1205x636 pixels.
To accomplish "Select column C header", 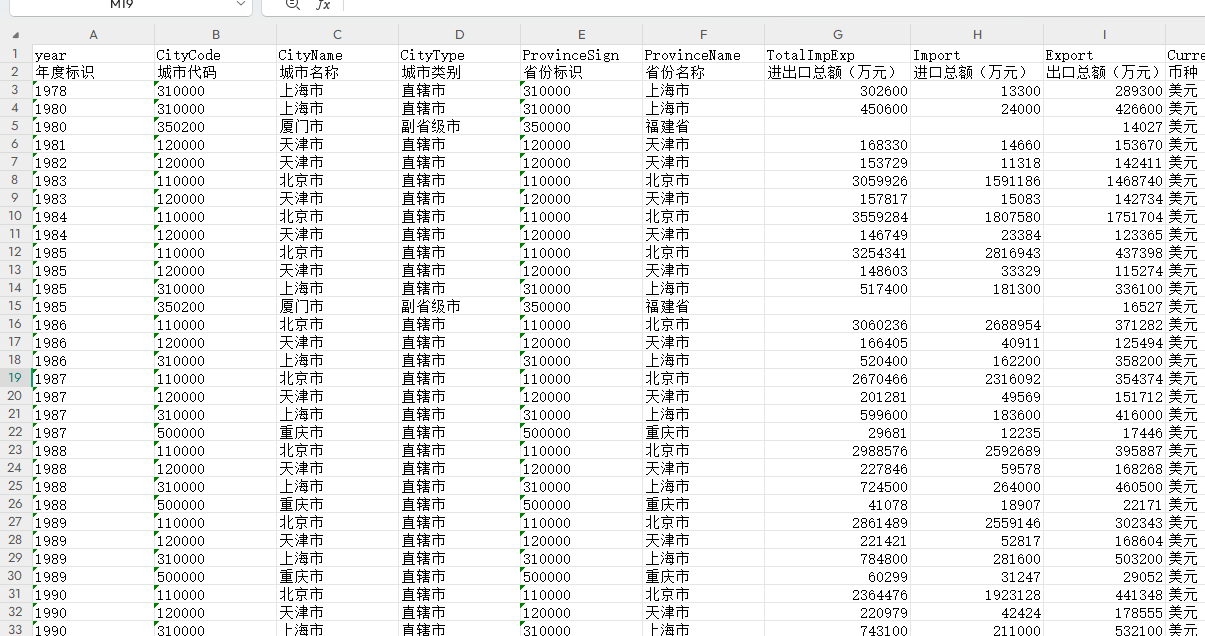I will [x=337, y=34].
